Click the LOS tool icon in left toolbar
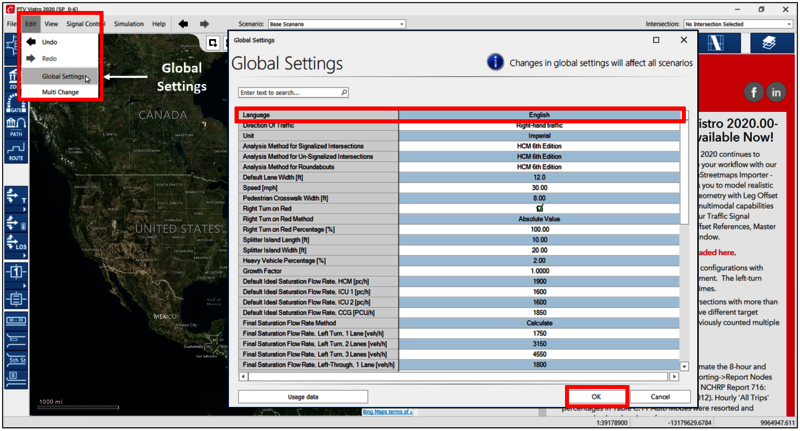The image size is (800, 431). [16, 241]
